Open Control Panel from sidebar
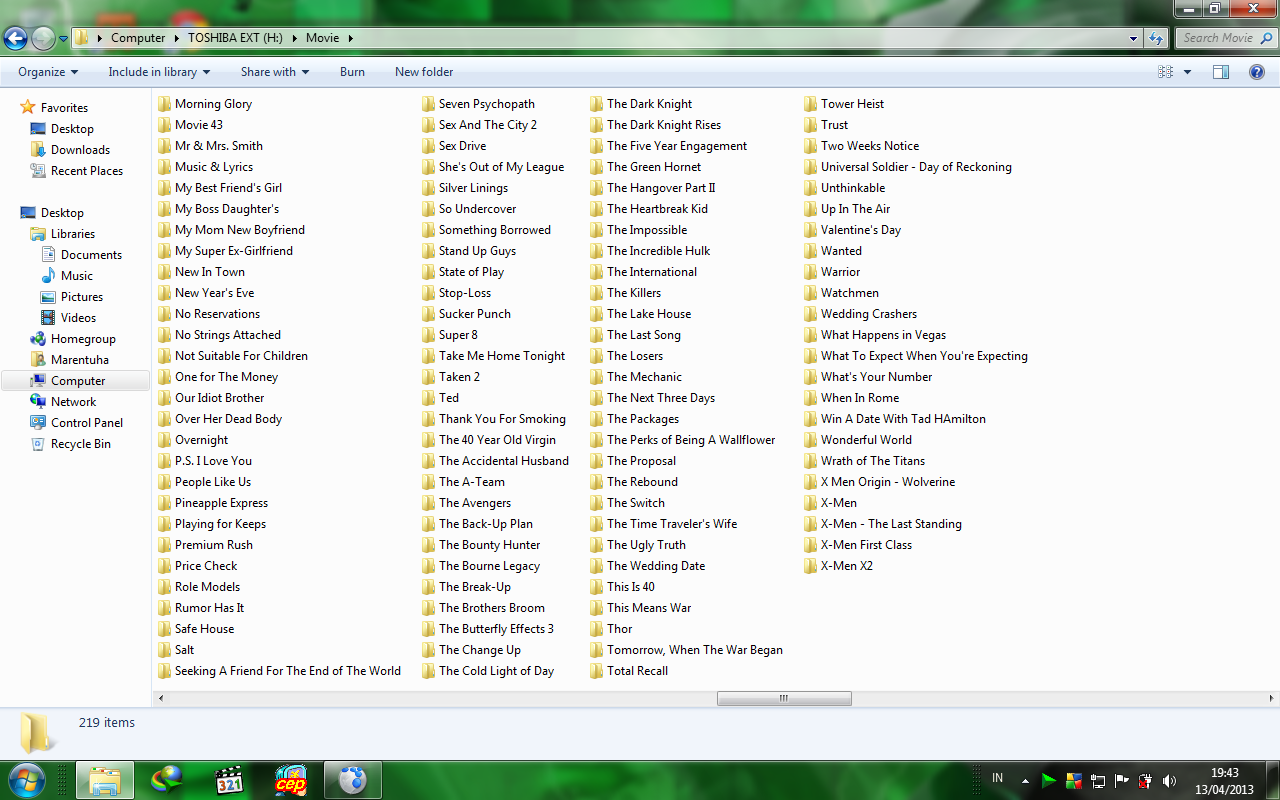The height and width of the screenshot is (800, 1280). pos(87,423)
